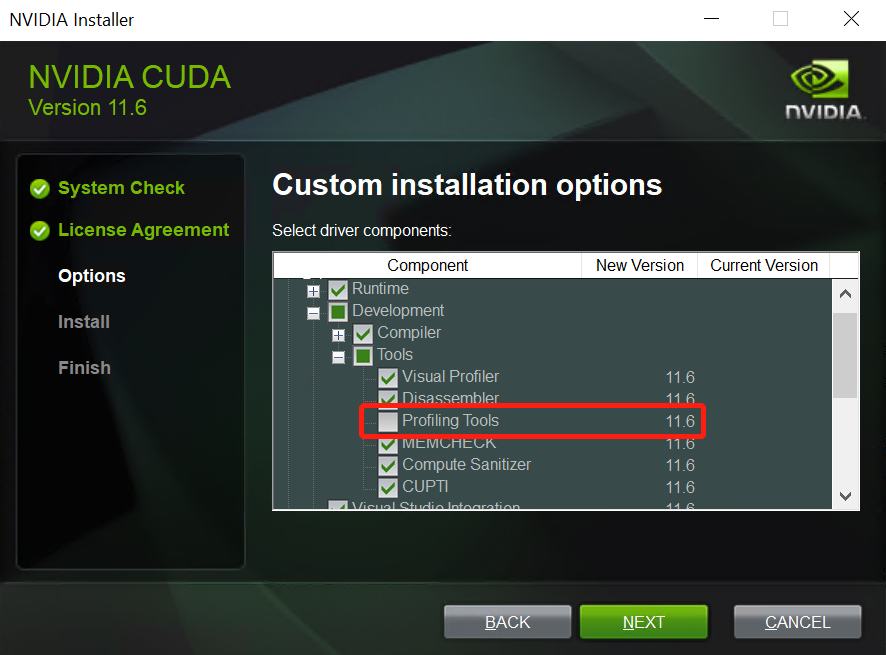Uncheck the Visual Profiler checkbox
The height and width of the screenshot is (655, 886).
[x=388, y=378]
